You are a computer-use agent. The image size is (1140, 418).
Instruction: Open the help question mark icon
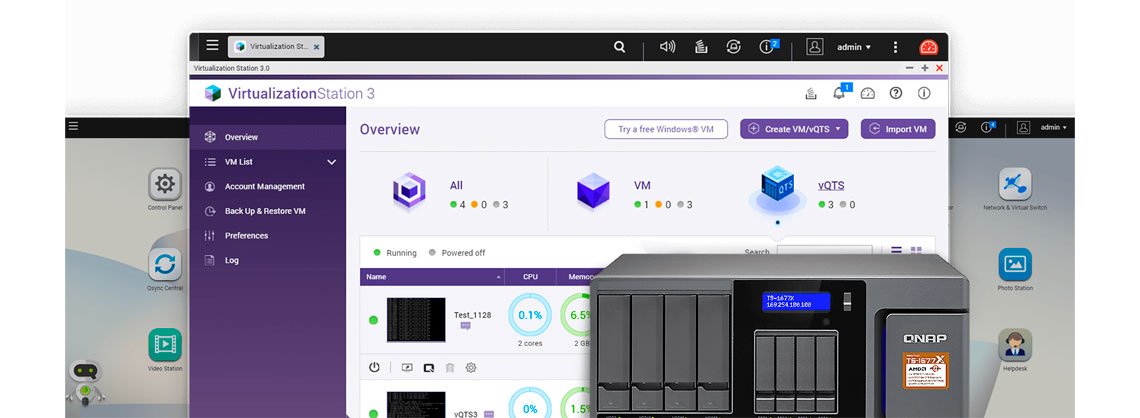(896, 93)
